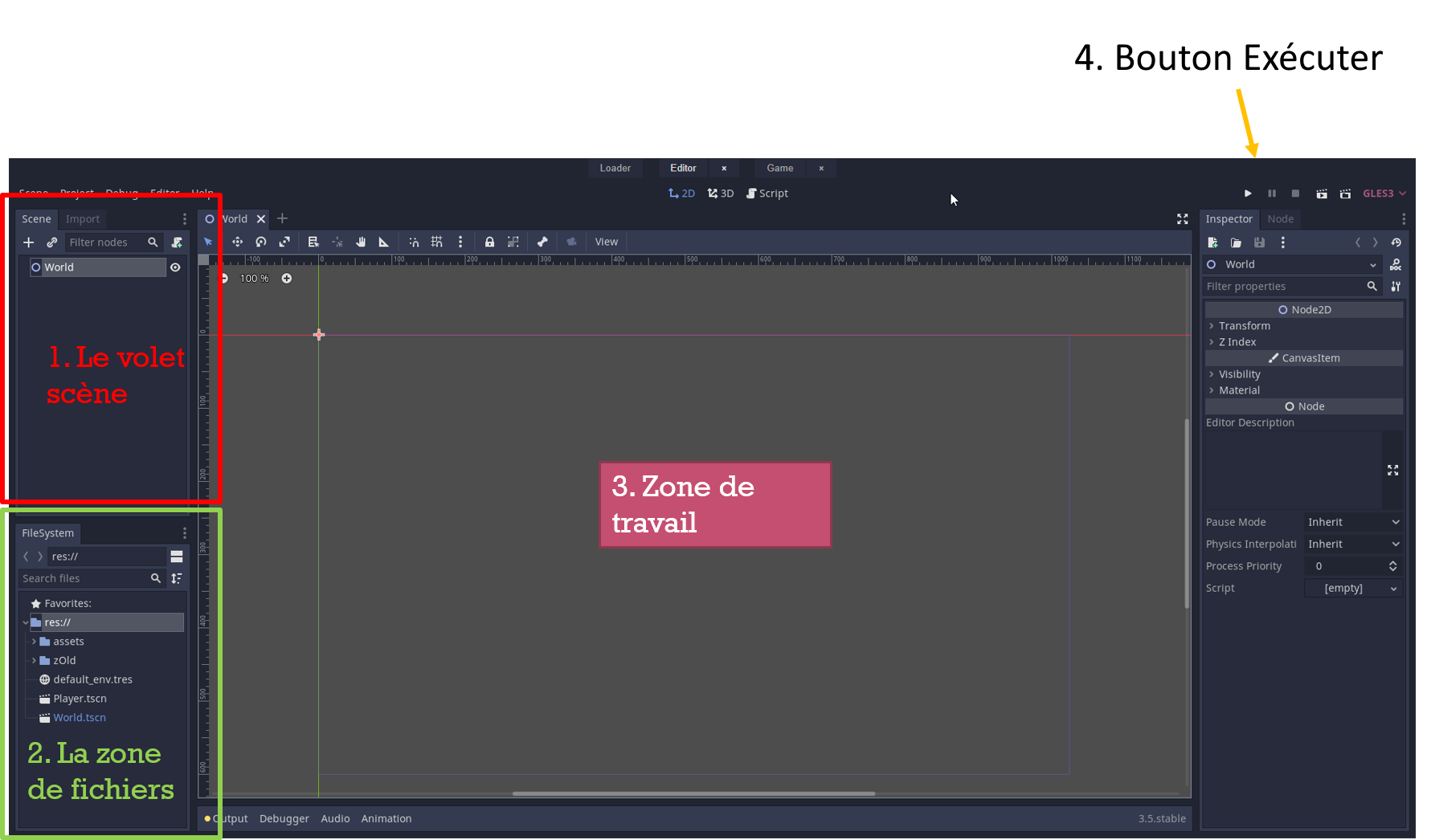The image size is (1431, 840).
Task: Switch to the 3D workspace
Action: [x=721, y=194]
